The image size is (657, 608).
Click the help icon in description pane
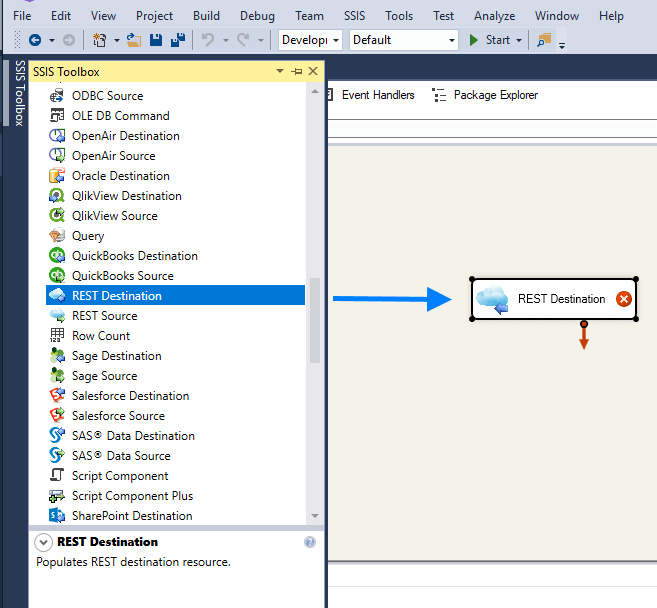[x=310, y=542]
